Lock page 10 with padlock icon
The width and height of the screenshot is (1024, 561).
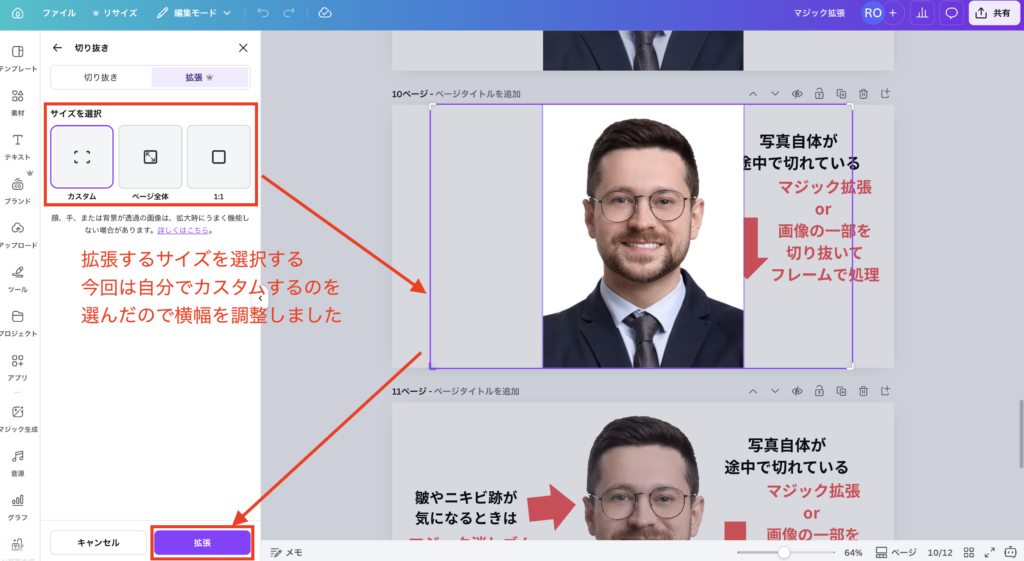click(x=819, y=94)
